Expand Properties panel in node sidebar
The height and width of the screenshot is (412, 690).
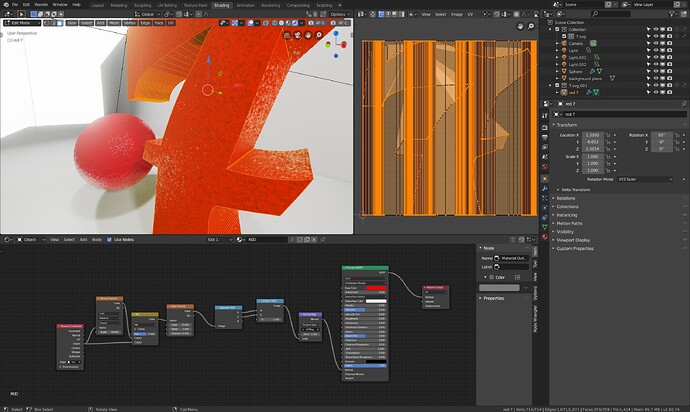(494, 298)
